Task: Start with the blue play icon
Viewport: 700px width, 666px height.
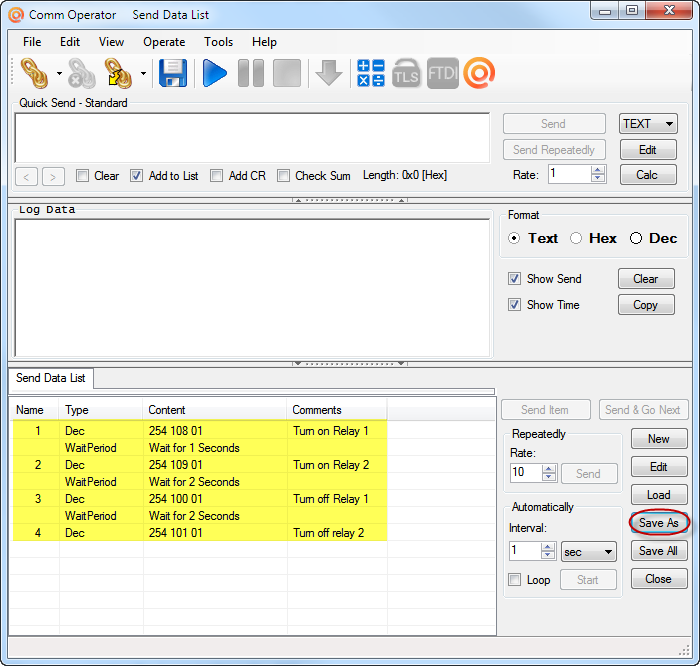Action: 215,73
